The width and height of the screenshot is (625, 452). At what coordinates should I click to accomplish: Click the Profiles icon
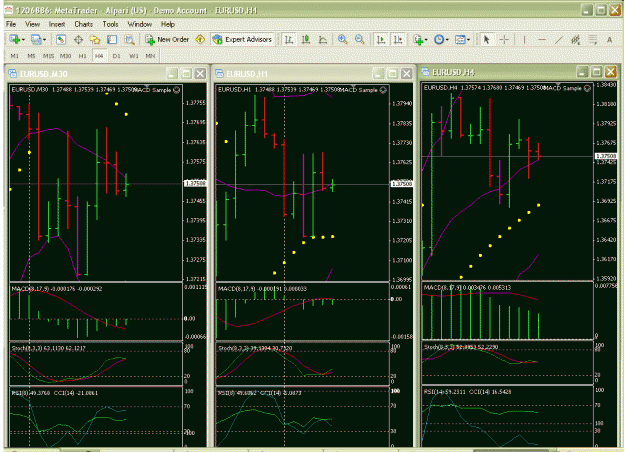coord(36,39)
